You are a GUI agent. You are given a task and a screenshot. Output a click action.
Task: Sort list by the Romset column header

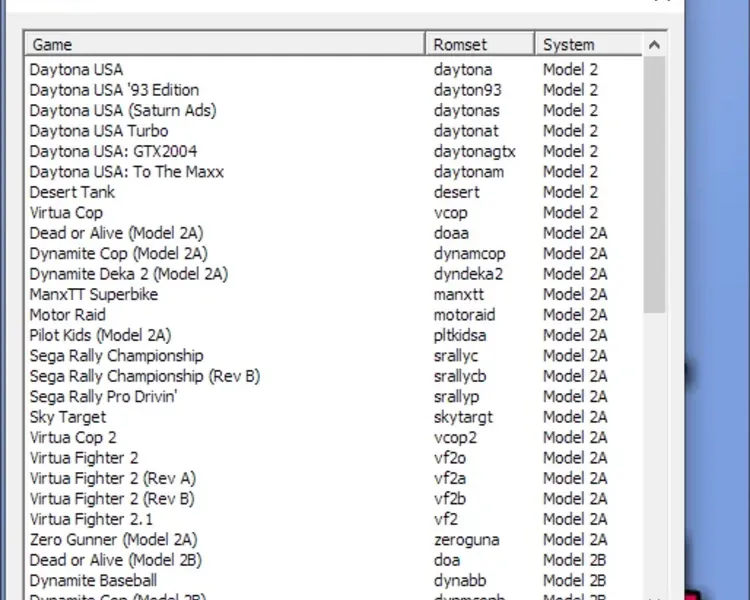pyautogui.click(x=480, y=44)
